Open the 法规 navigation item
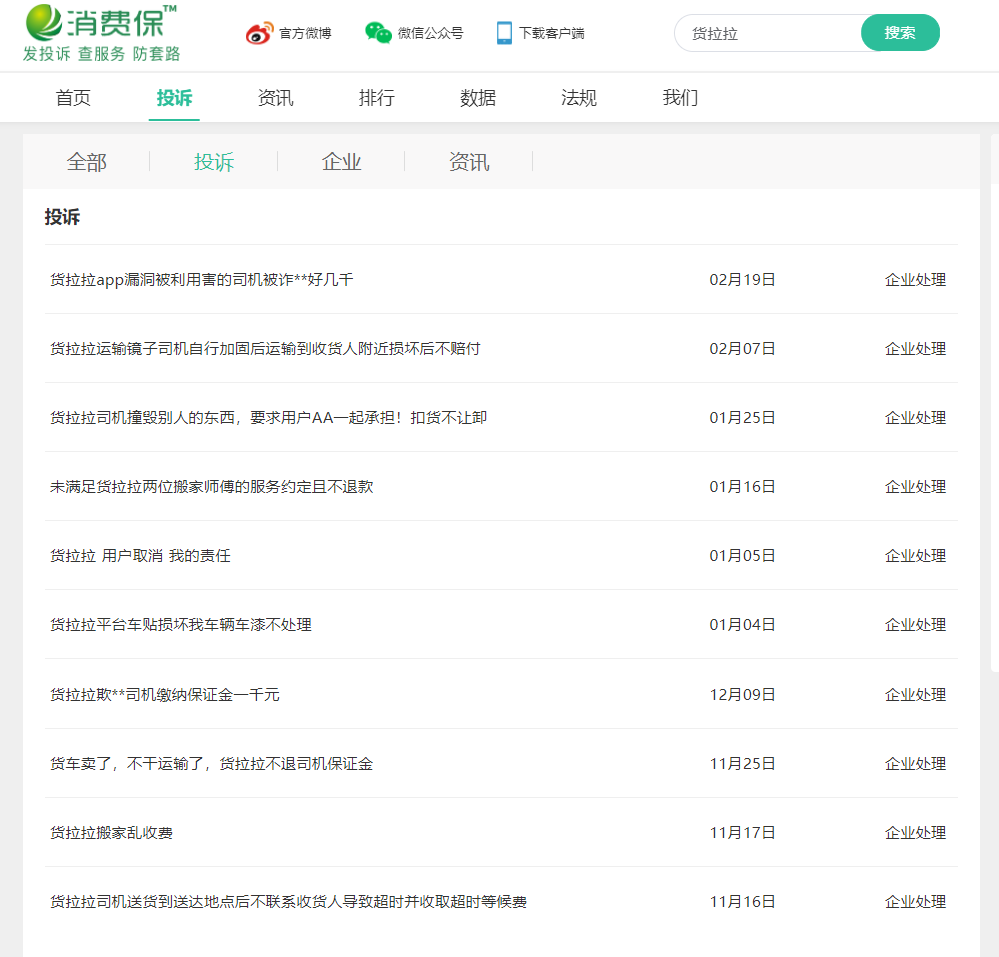This screenshot has width=999, height=957. pyautogui.click(x=579, y=97)
